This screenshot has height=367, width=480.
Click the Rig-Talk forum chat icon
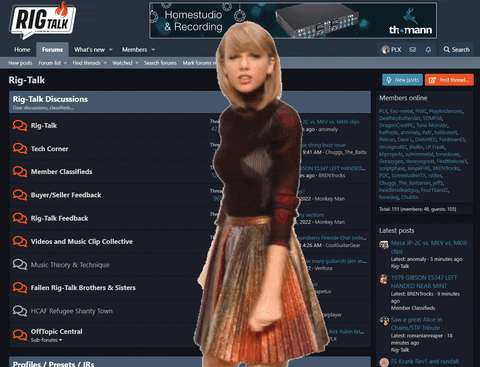click(20, 125)
